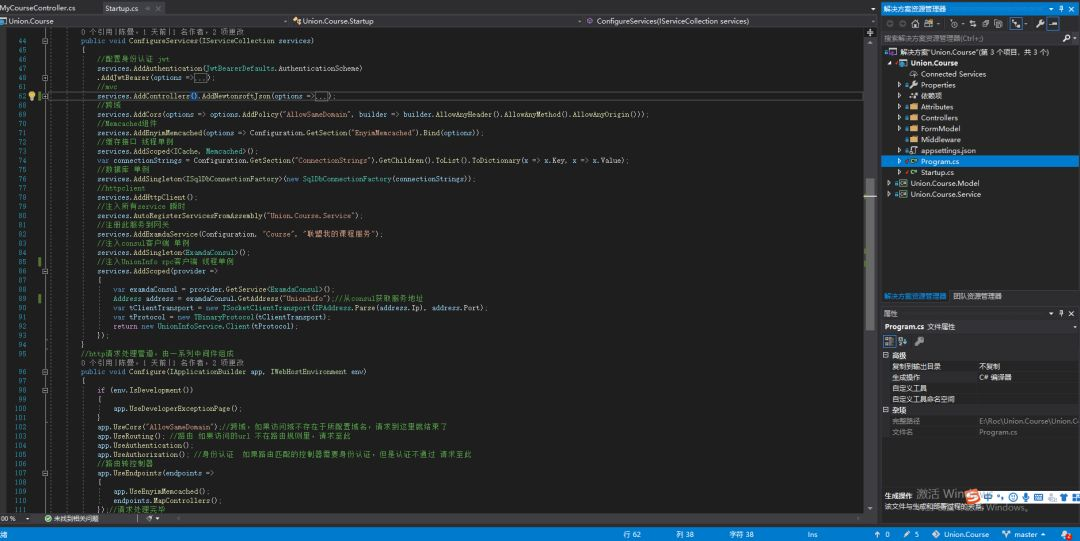This screenshot has width=1080, height=541.
Task: Expand the Controllers folder in Solution Explorer
Action: tap(900, 118)
